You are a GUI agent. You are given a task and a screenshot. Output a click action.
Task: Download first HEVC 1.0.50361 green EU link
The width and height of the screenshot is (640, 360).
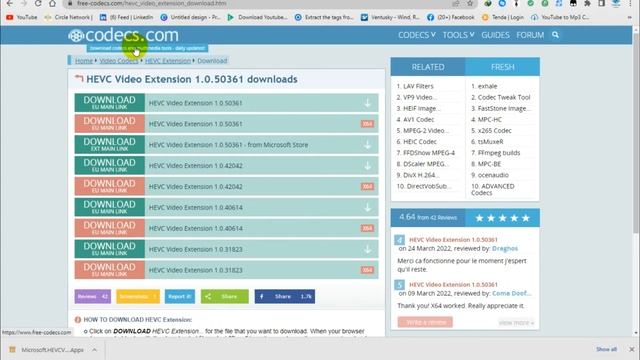[x=109, y=103]
